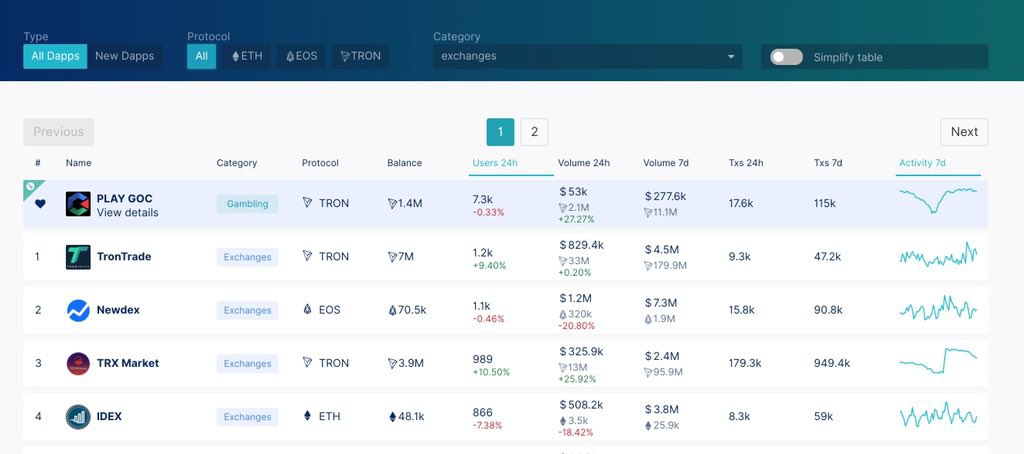
Task: Filter by the ETH protocol
Action: tap(247, 56)
